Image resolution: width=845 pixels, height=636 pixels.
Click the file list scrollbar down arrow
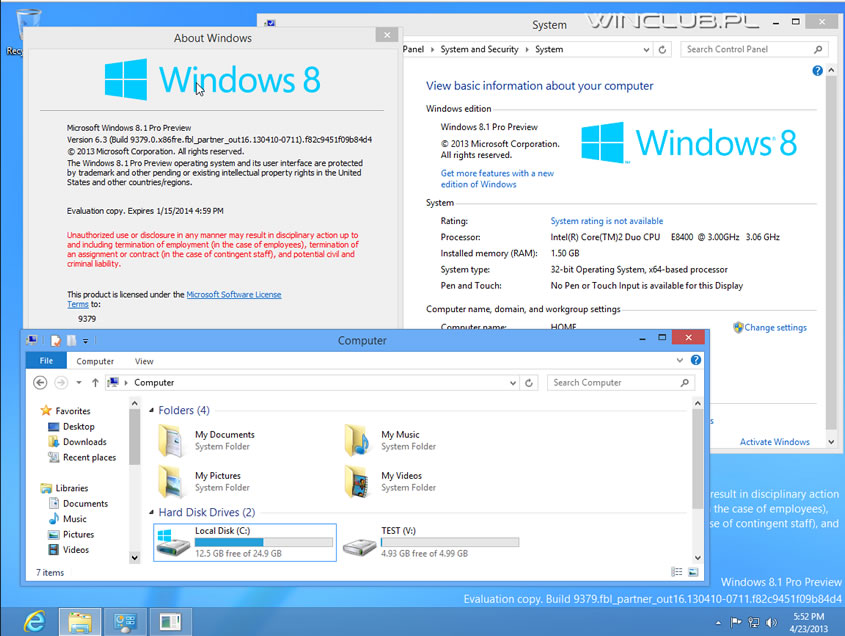(697, 558)
